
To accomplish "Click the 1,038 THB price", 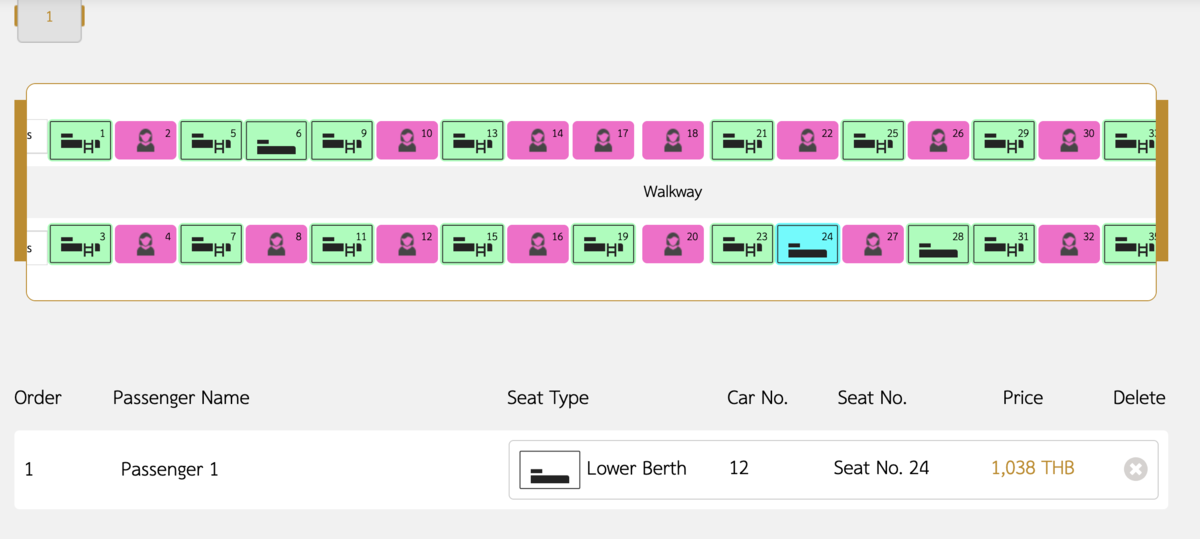I will [x=1033, y=468].
